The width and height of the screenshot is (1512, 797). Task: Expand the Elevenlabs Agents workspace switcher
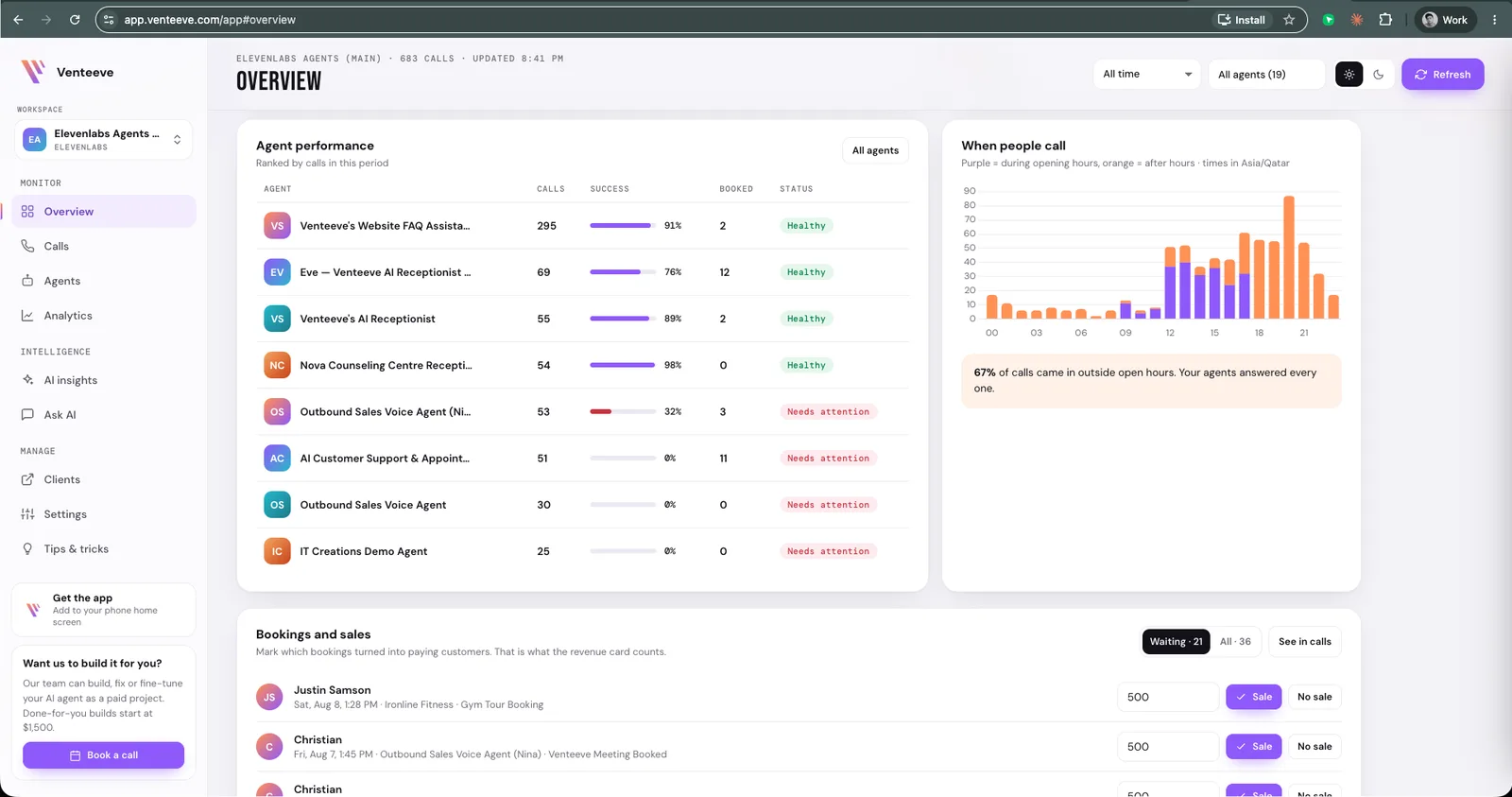105,140
